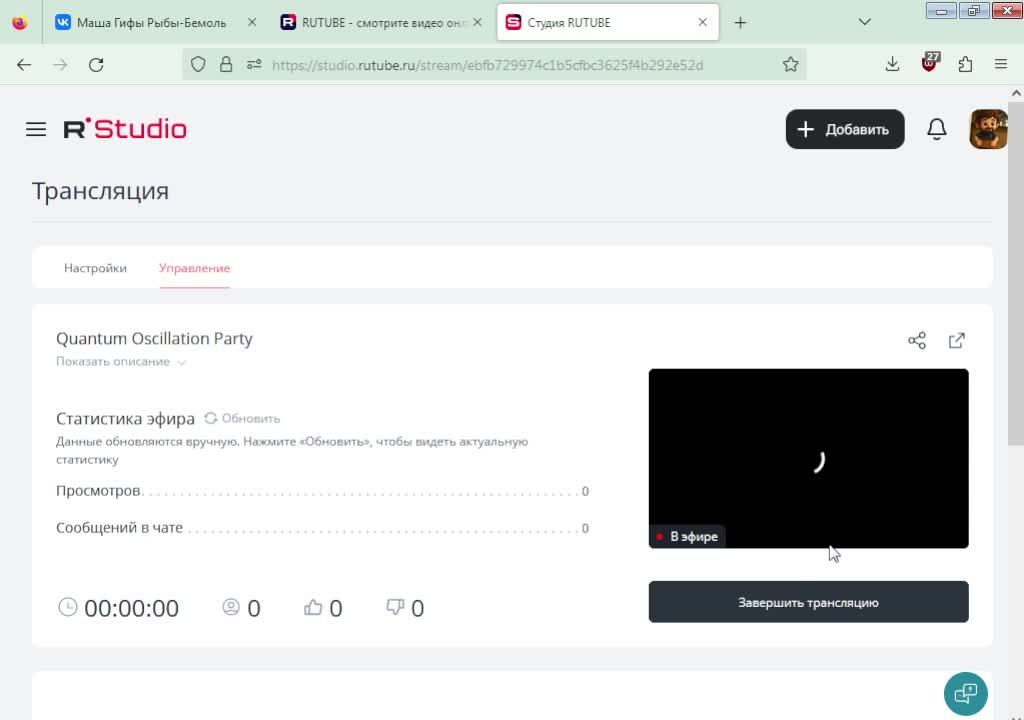
Task: Open the notifications bell
Action: coord(936,129)
